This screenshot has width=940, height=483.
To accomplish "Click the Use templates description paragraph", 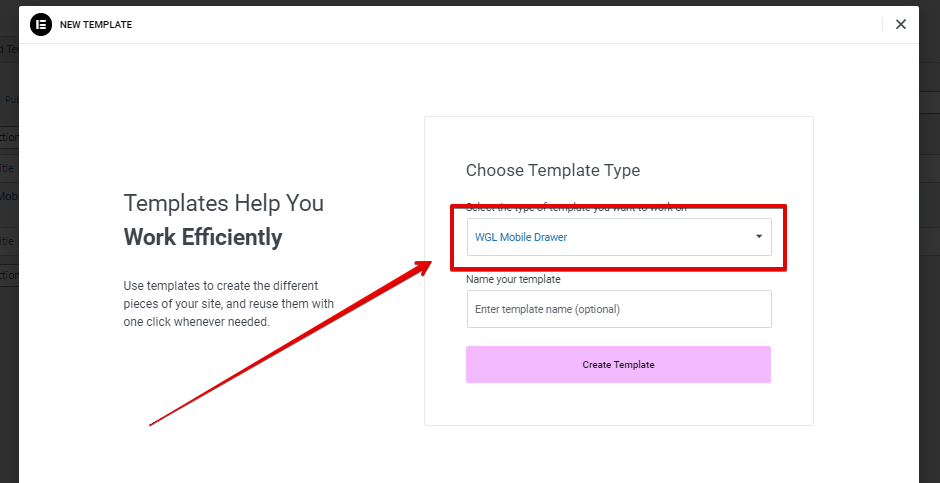I will point(228,304).
